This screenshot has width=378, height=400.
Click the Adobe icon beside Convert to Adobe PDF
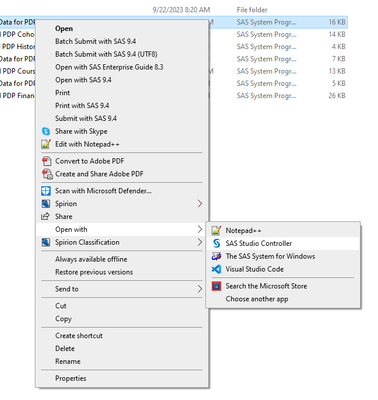point(46,161)
